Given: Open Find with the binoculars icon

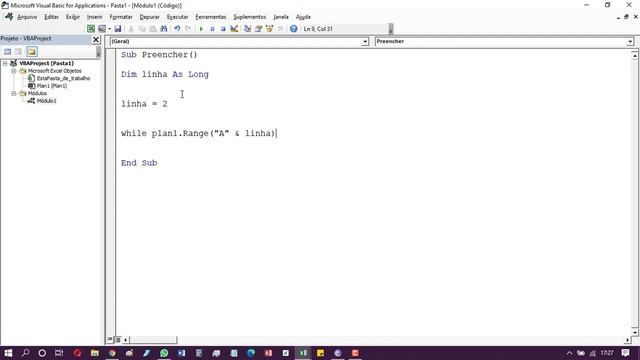Looking at the screenshot, I should (164, 29).
